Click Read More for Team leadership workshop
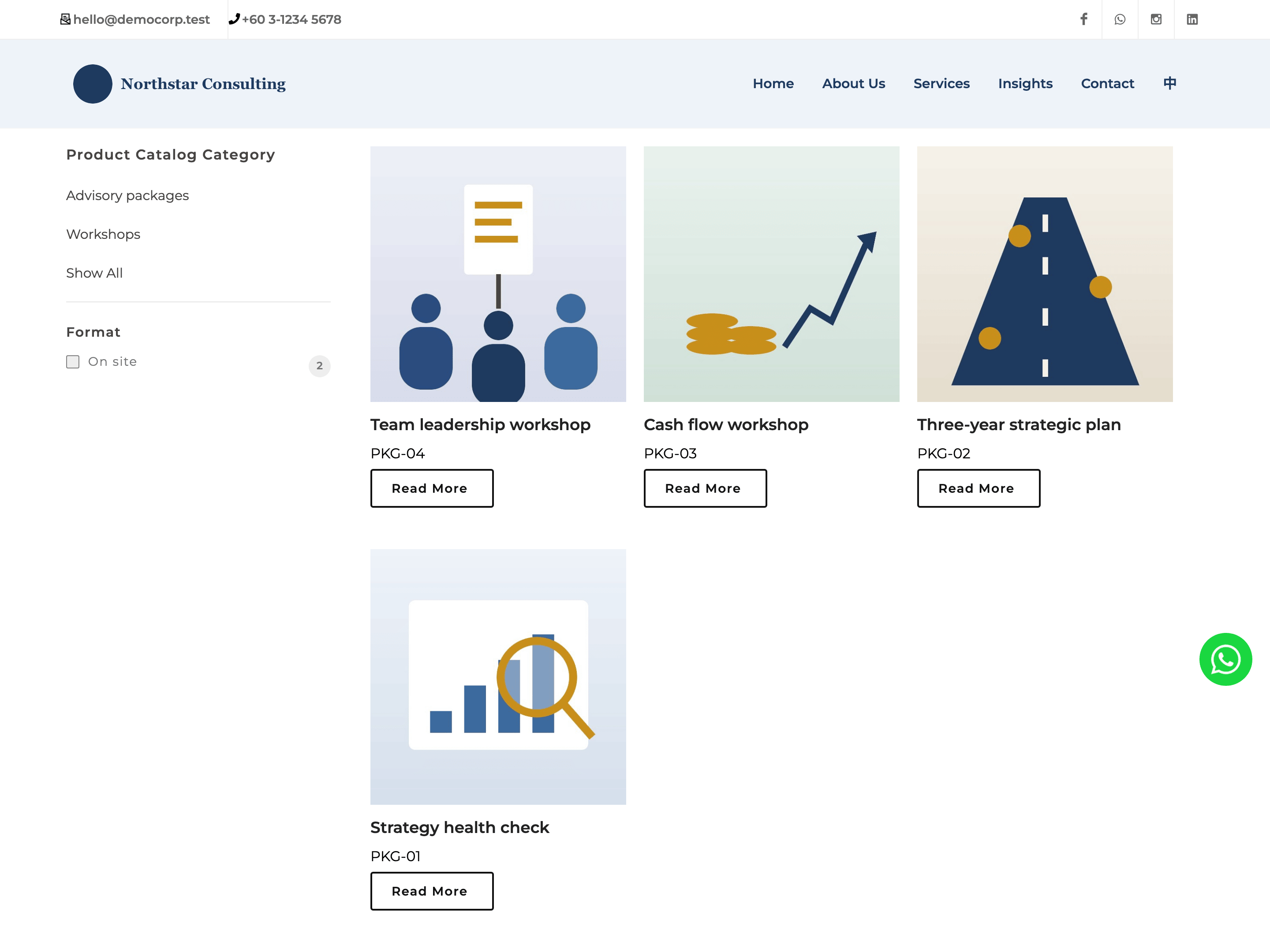 [x=432, y=488]
